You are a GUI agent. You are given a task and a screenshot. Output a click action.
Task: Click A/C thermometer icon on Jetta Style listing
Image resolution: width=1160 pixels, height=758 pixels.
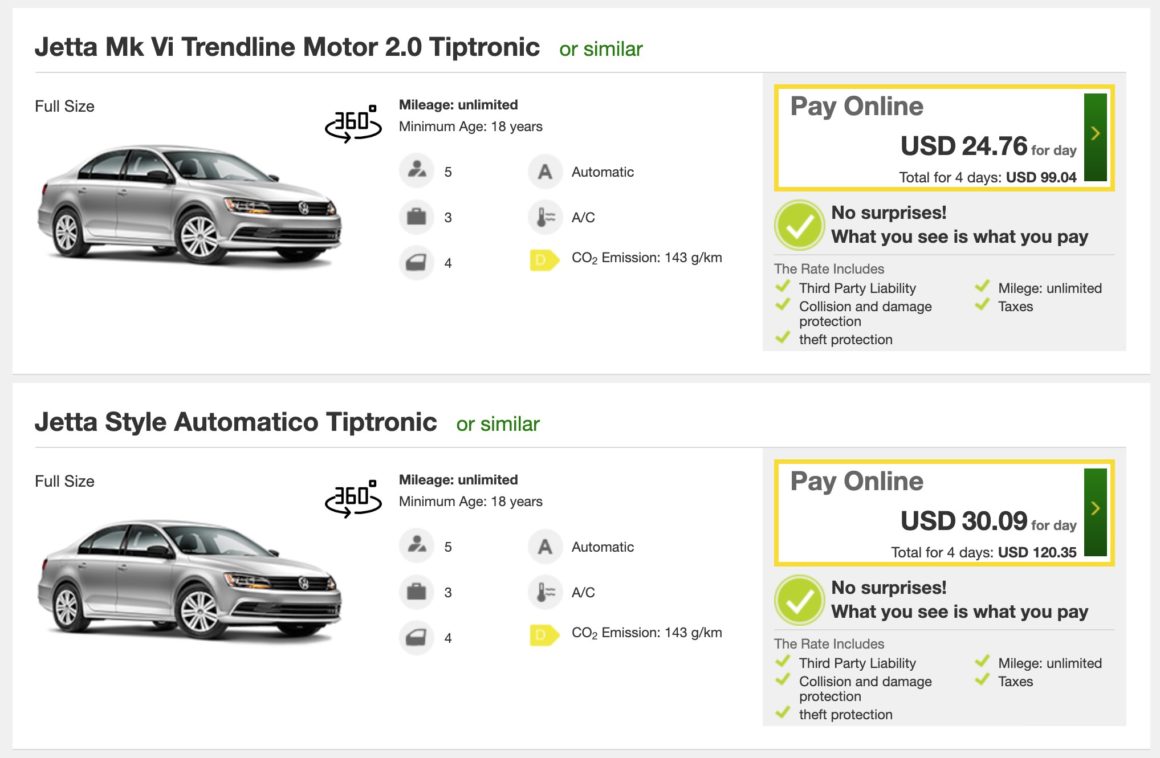point(545,592)
